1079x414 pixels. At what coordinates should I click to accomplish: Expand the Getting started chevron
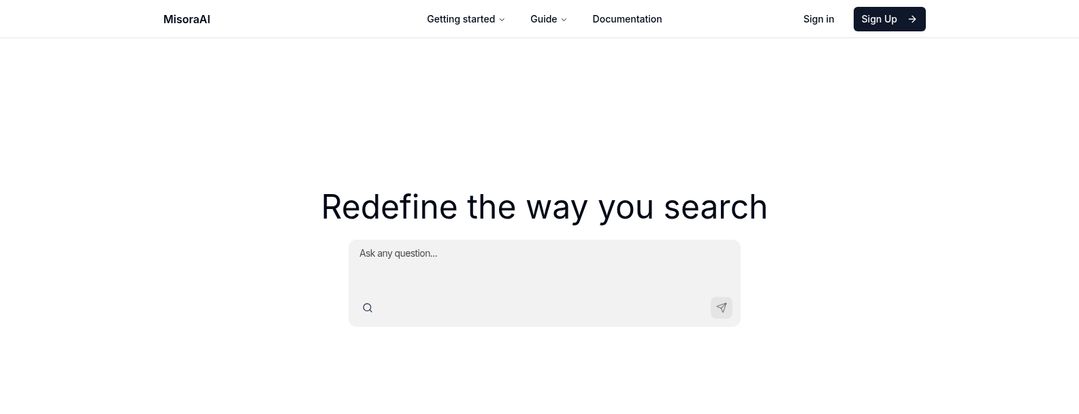pyautogui.click(x=502, y=20)
